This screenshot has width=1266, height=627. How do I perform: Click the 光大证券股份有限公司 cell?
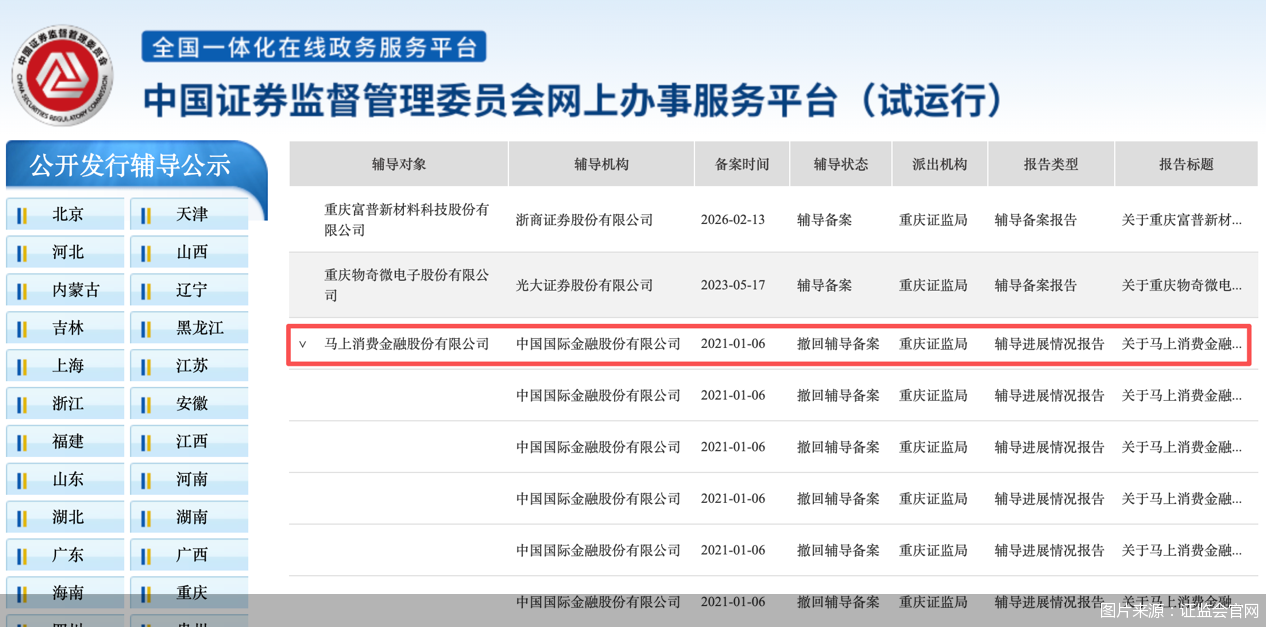pyautogui.click(x=584, y=285)
